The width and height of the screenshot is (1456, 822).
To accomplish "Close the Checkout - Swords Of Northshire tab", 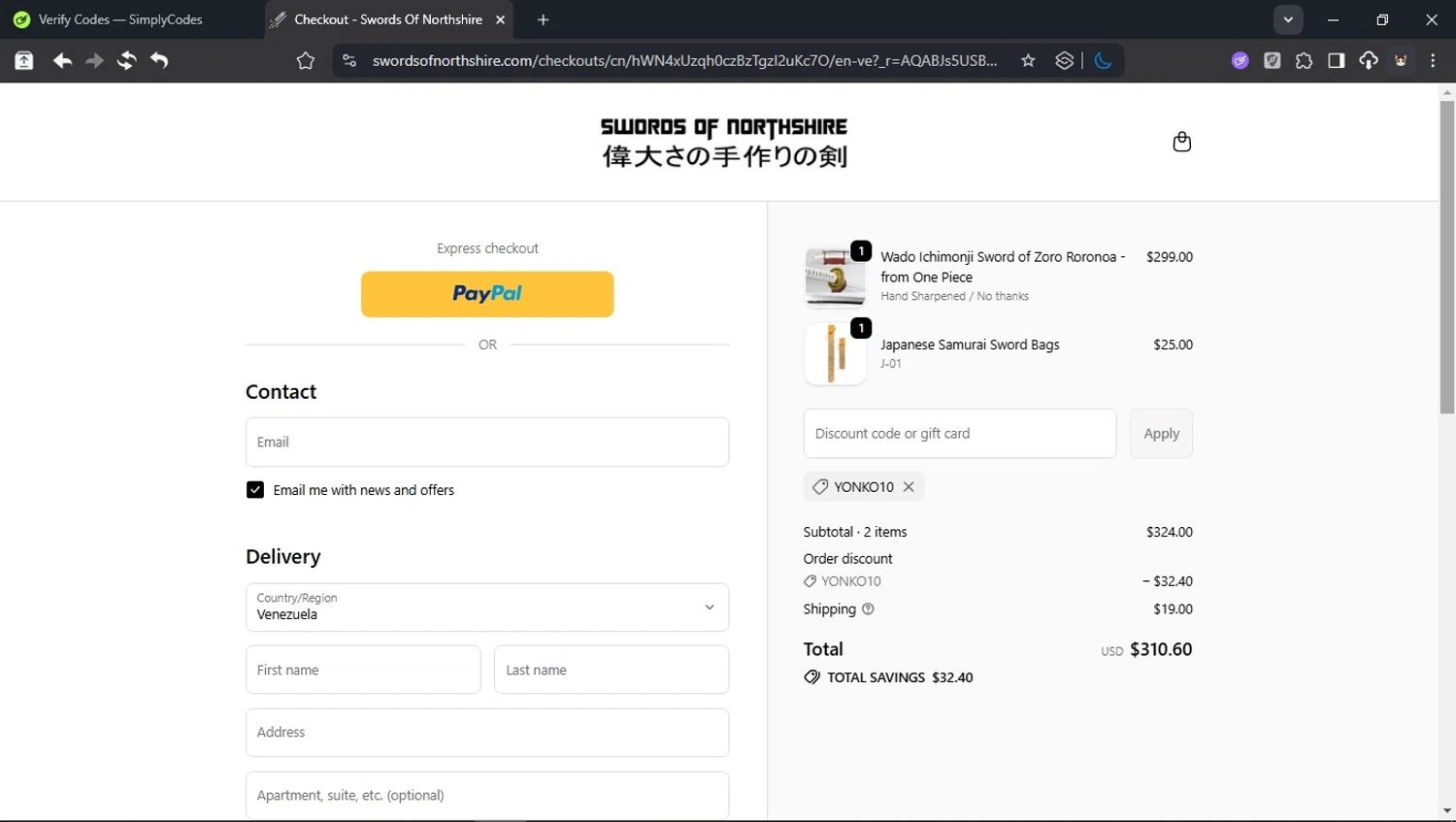I will point(500,19).
